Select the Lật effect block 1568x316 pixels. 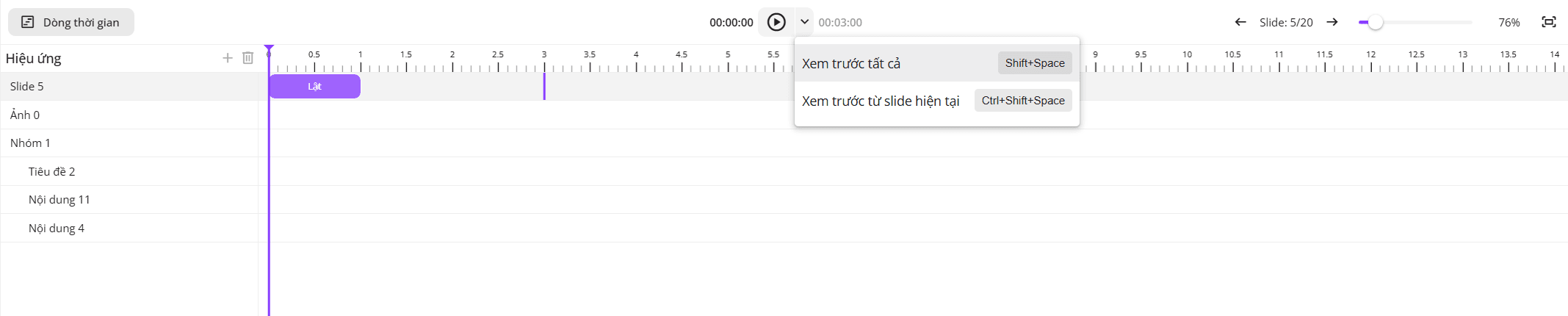[x=314, y=86]
